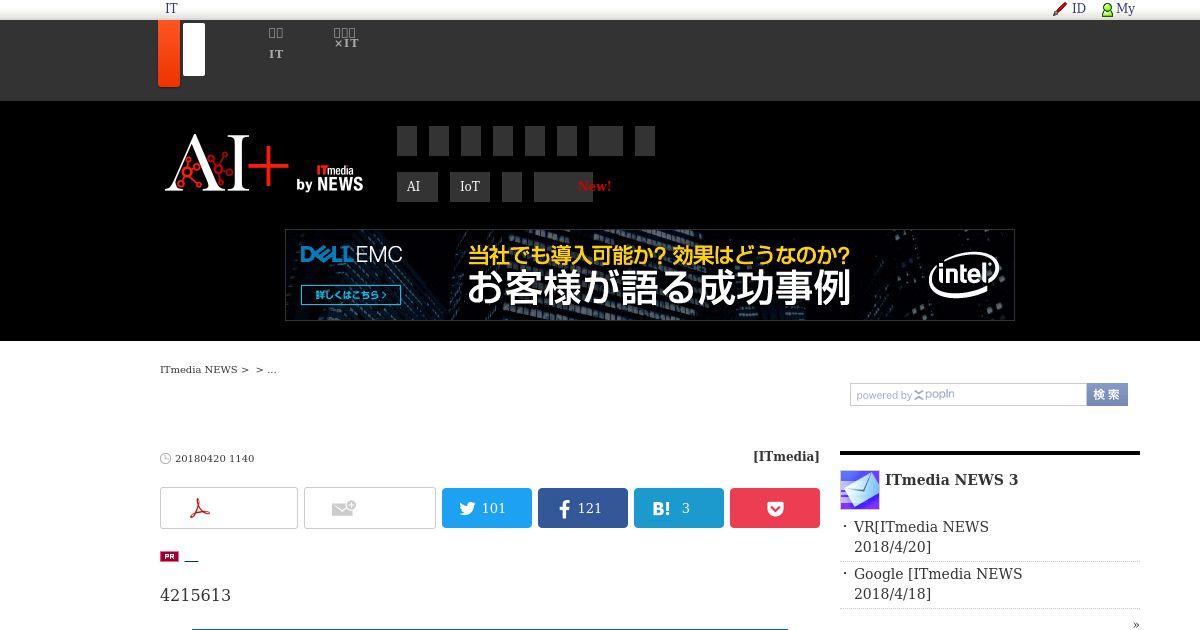Save article to Pocket
Viewport: 1200px width, 630px height.
pos(775,508)
